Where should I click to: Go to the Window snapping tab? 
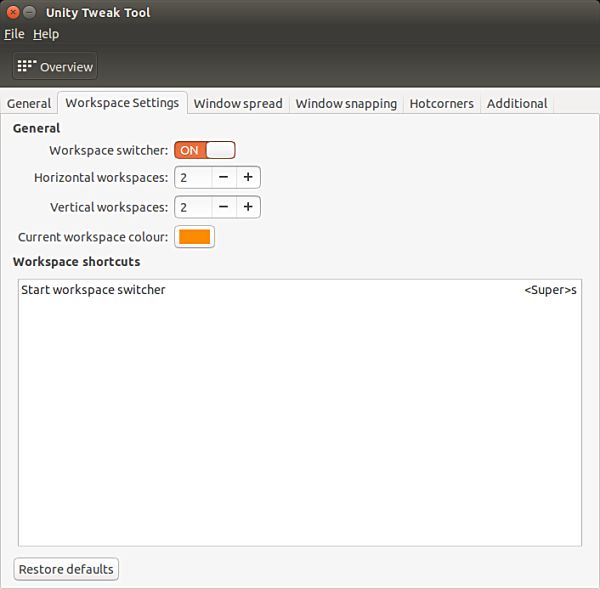[346, 103]
